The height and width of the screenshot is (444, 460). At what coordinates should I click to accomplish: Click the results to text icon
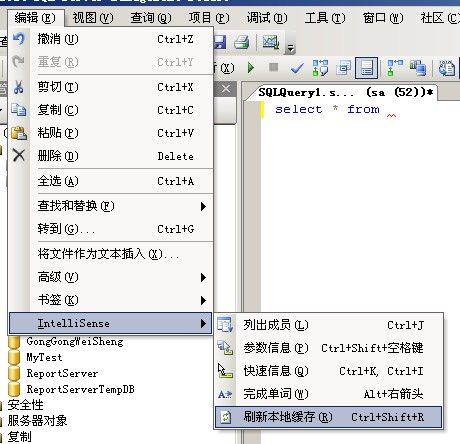click(447, 68)
